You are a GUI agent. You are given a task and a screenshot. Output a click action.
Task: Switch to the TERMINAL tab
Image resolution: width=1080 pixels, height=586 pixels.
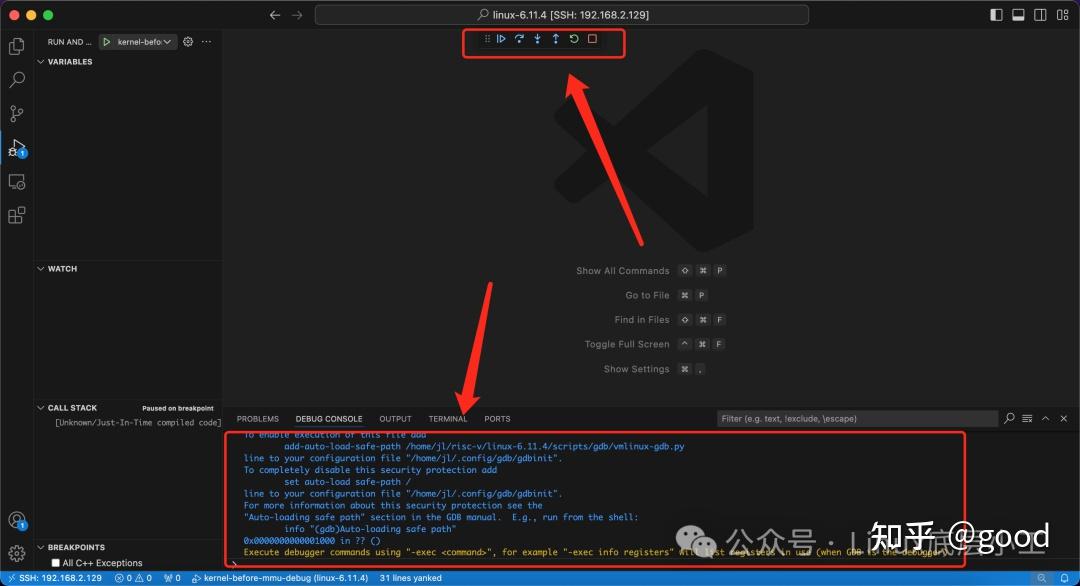[x=448, y=418]
